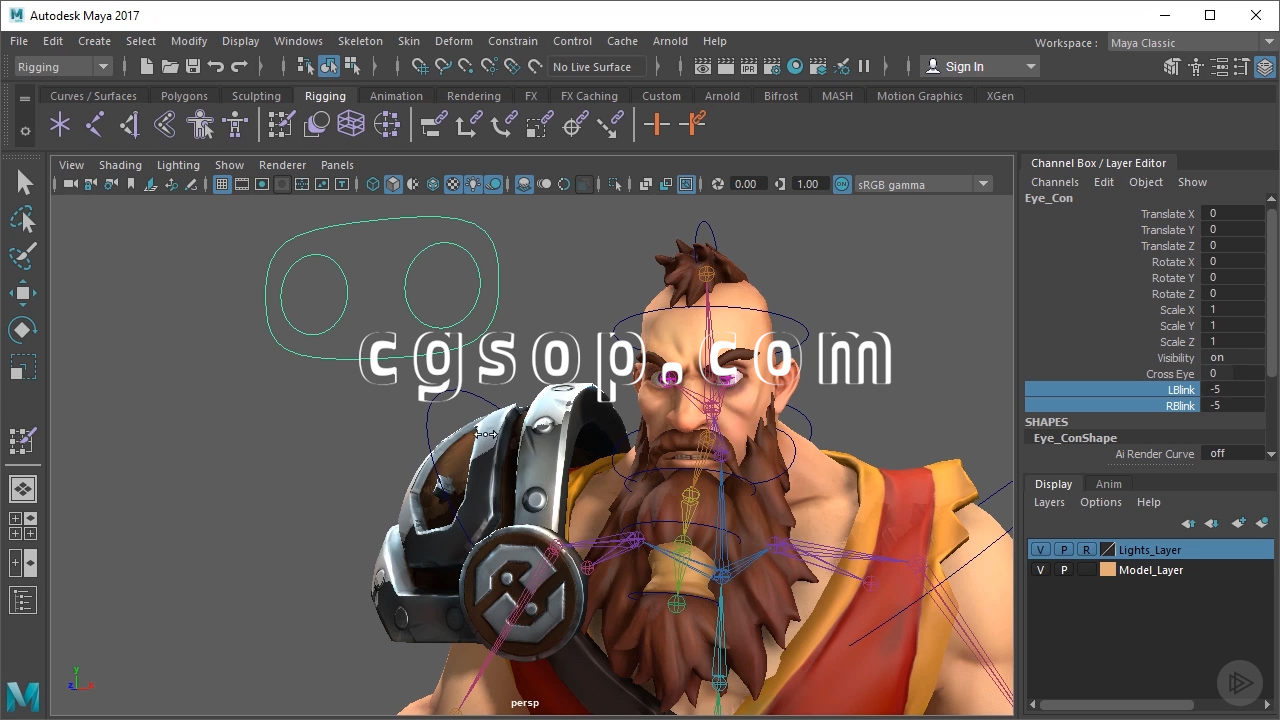The height and width of the screenshot is (720, 1280).
Task: Switch to the Polygons shelf tab
Action: pyautogui.click(x=184, y=96)
